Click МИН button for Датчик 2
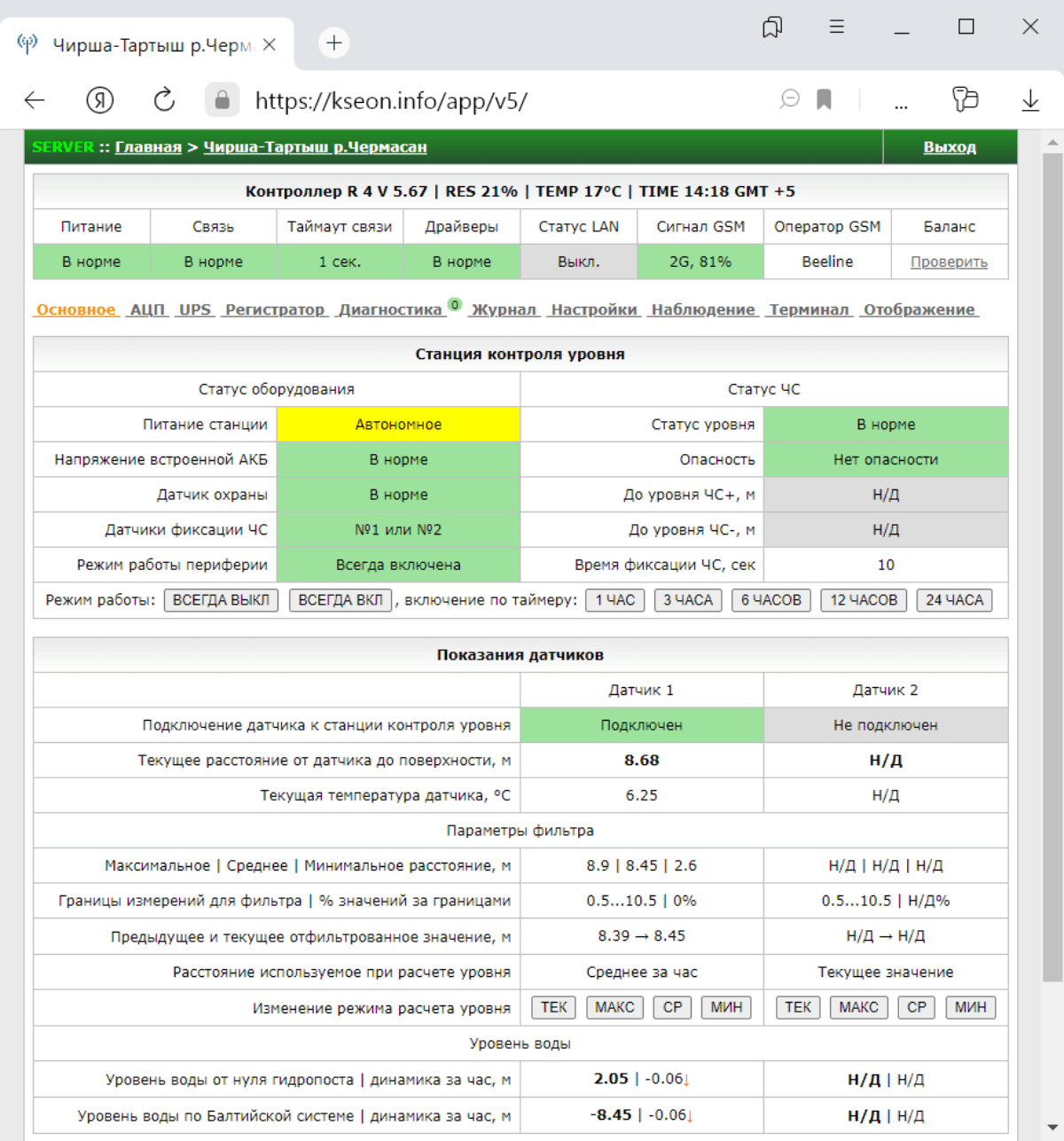1064x1141 pixels. [970, 1008]
